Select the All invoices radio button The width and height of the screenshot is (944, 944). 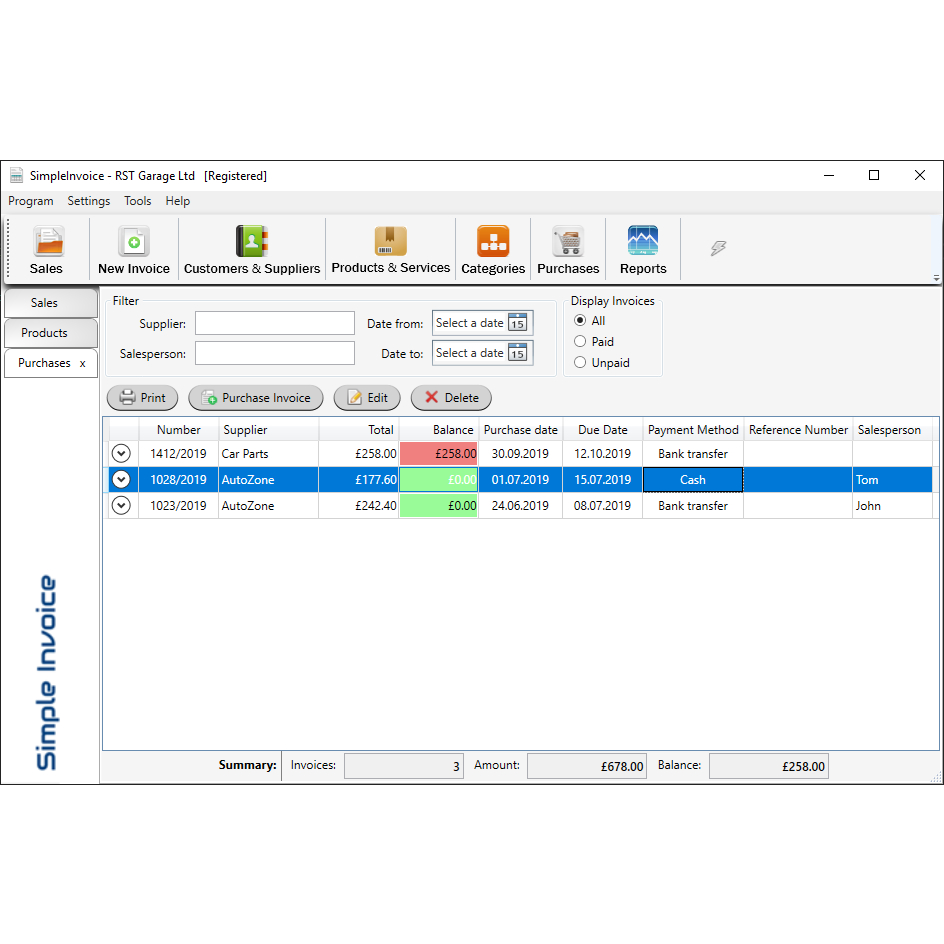coord(580,321)
